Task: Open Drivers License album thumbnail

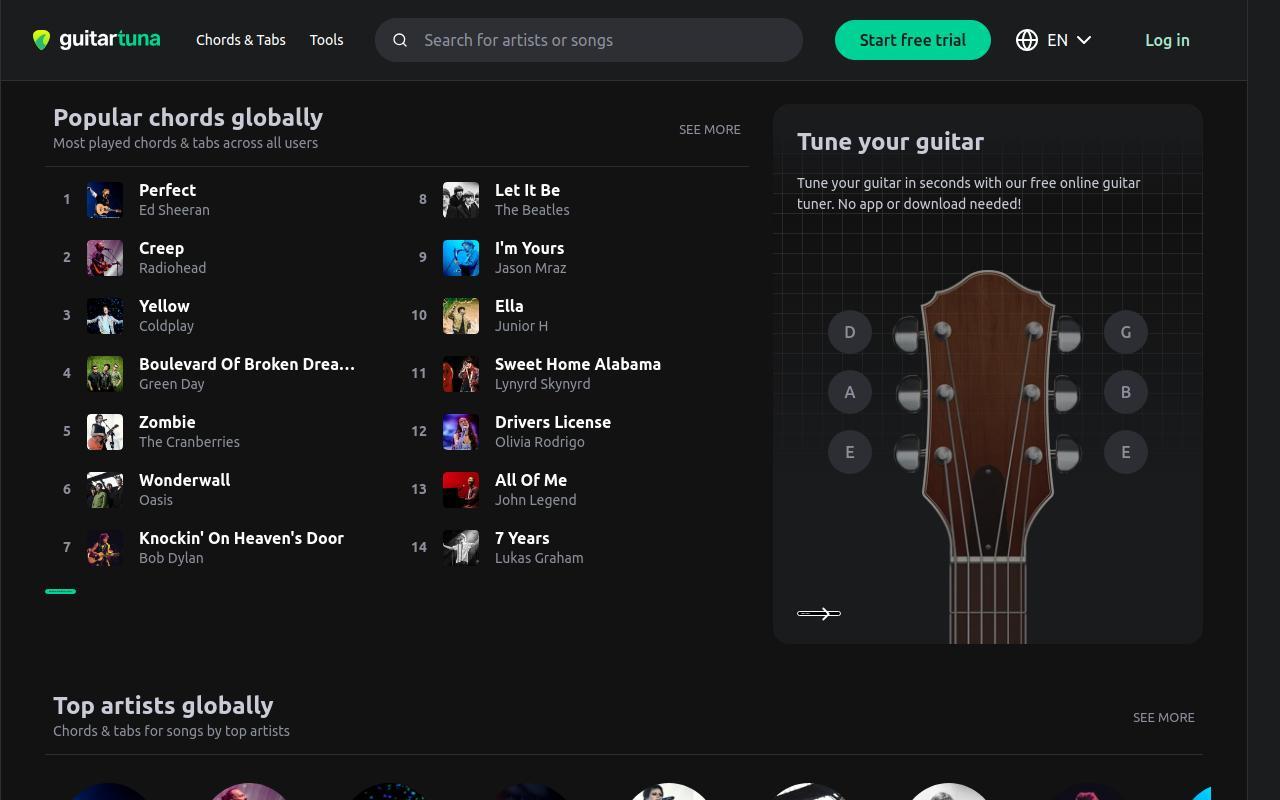Action: click(461, 432)
